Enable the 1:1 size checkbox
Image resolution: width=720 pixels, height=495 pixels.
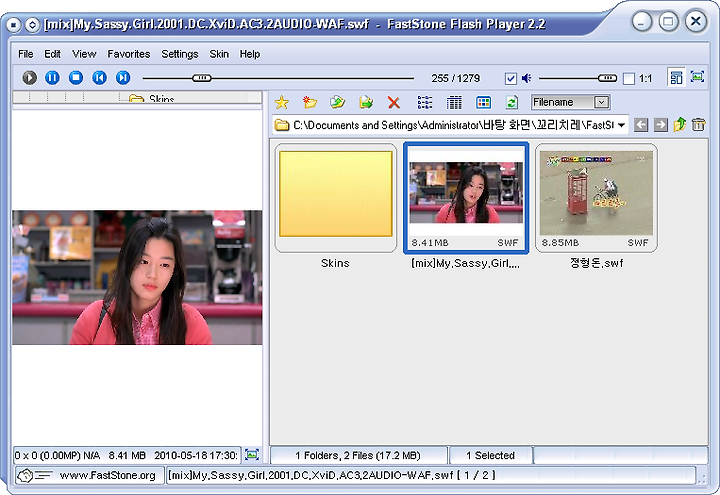[x=629, y=79]
